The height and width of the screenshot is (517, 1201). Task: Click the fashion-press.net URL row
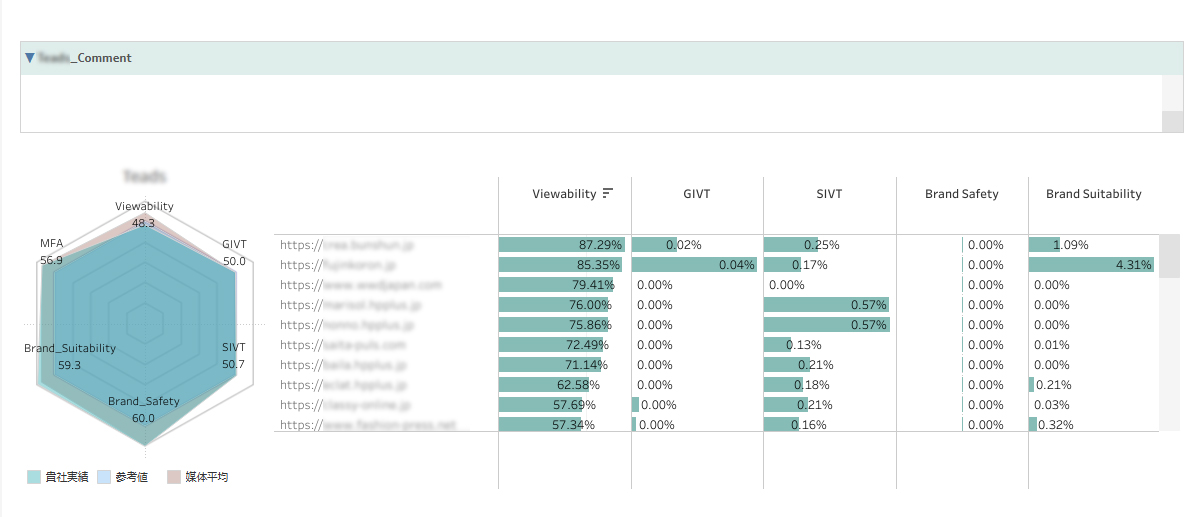(367, 425)
